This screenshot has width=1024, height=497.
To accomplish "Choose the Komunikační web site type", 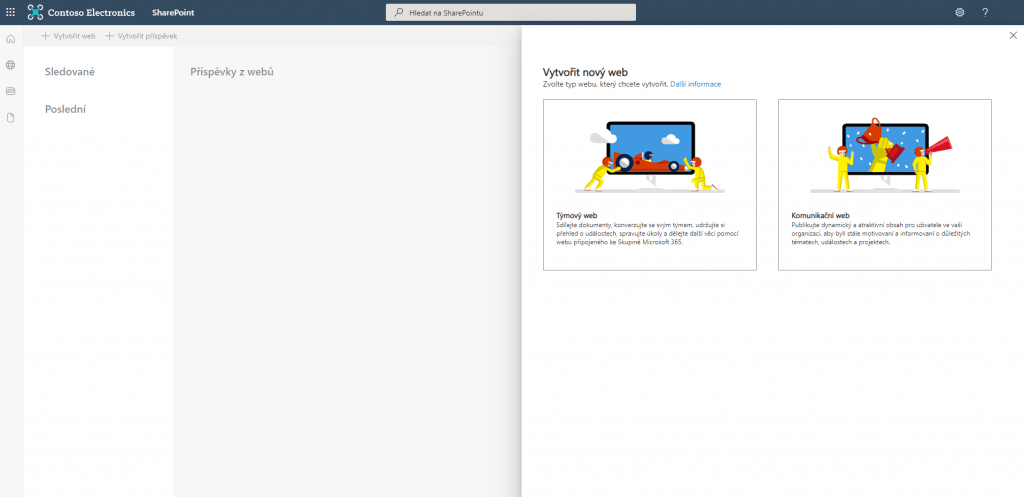I will (x=884, y=185).
